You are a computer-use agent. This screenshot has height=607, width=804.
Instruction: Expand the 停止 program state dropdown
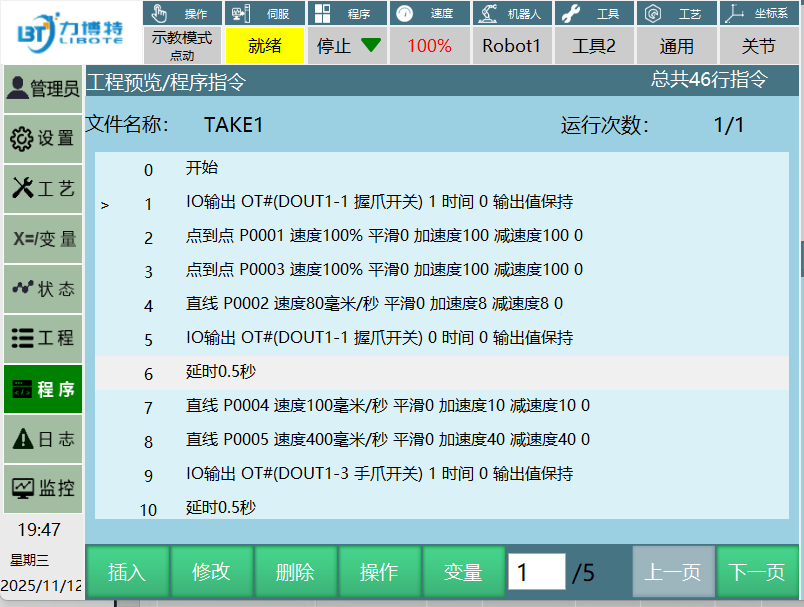347,46
